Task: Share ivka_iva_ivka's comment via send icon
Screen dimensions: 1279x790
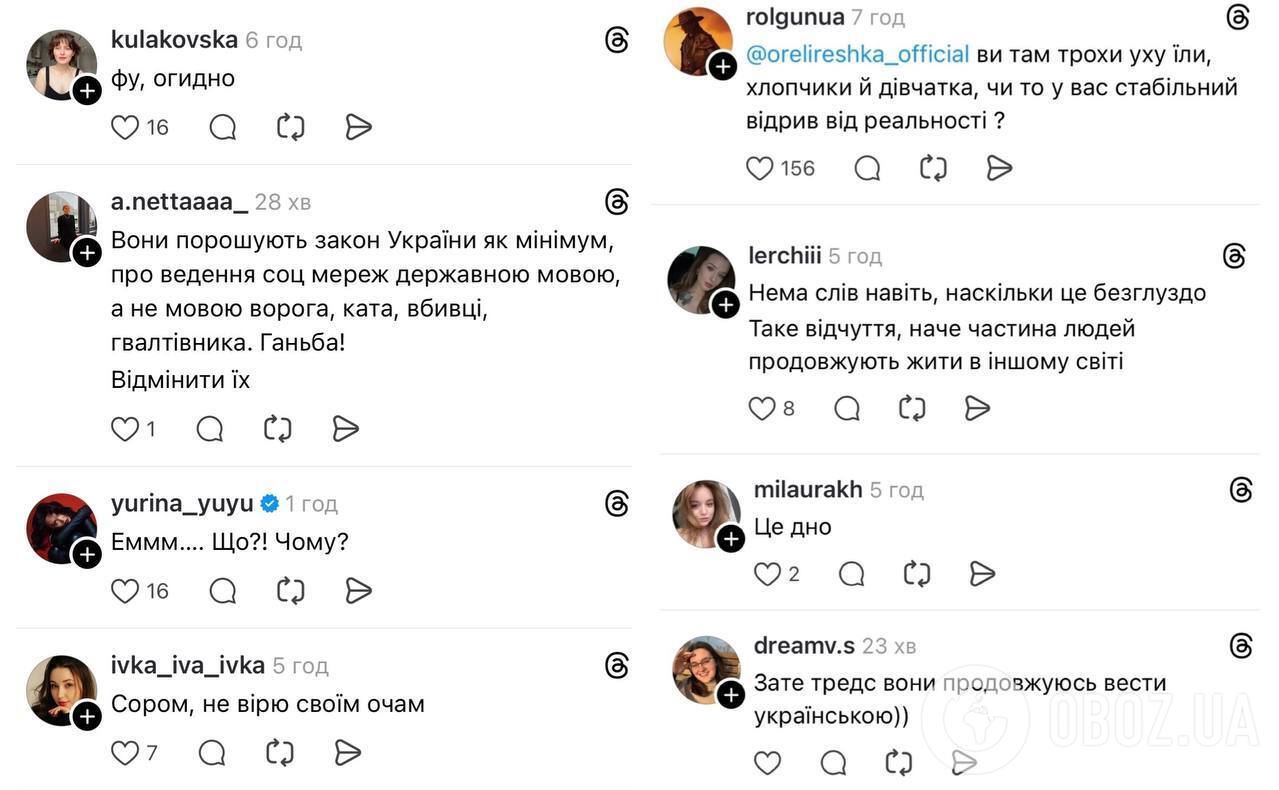Action: (348, 751)
